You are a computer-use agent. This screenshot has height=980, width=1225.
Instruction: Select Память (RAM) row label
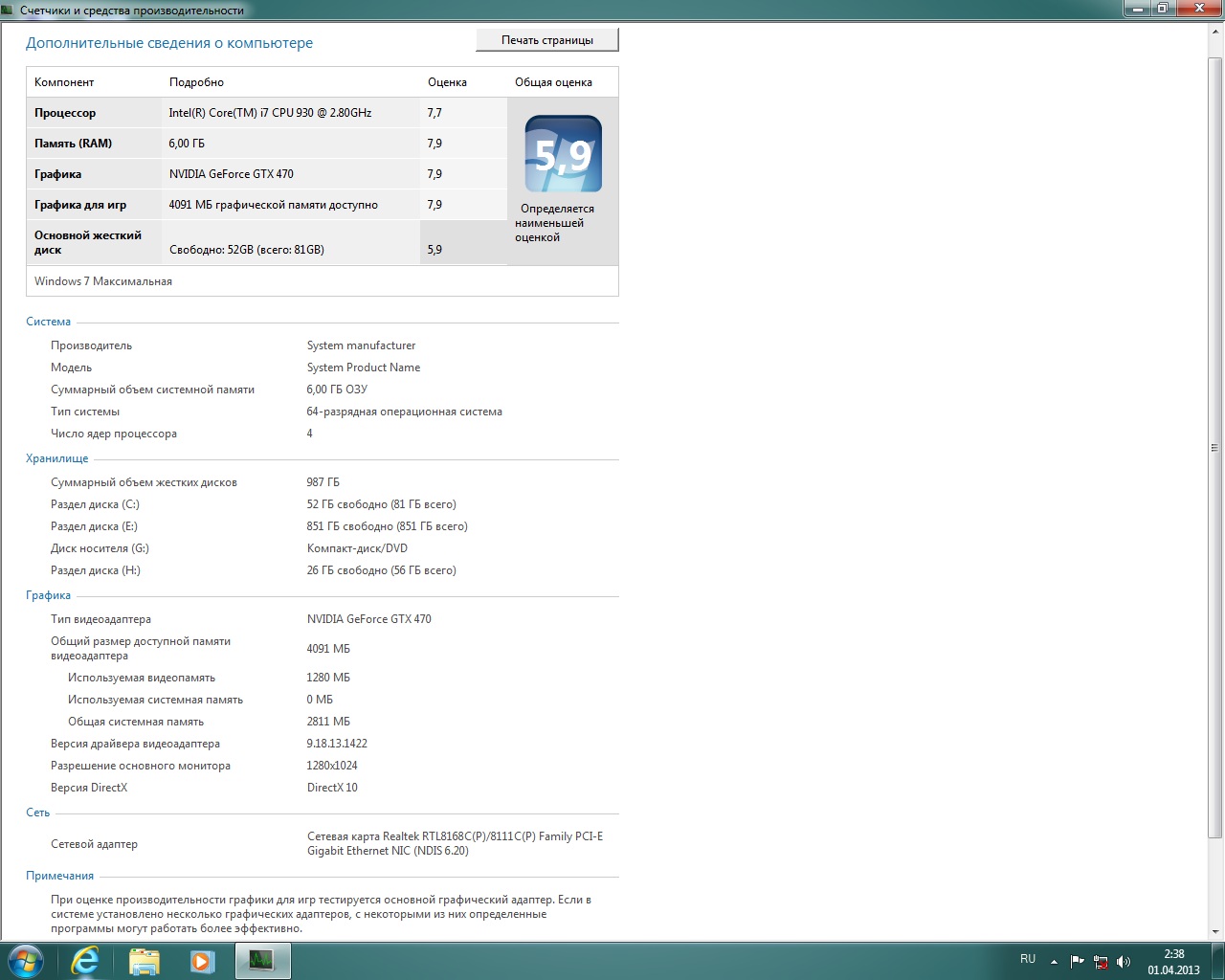coord(73,144)
